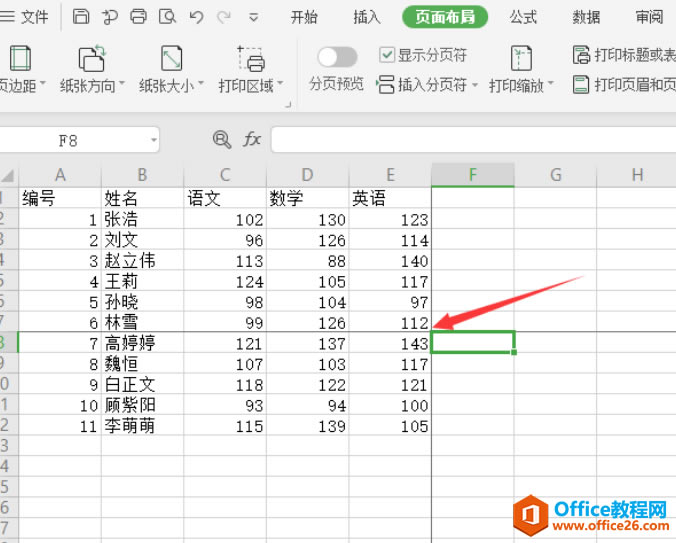Click cell containing 英语
676x543 pixels.
390,198
